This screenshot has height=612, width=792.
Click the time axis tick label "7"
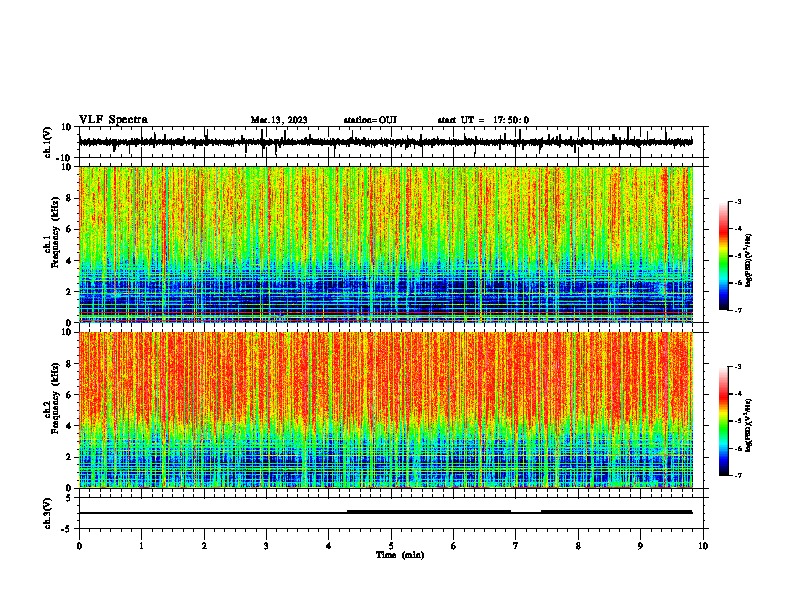pos(516,546)
